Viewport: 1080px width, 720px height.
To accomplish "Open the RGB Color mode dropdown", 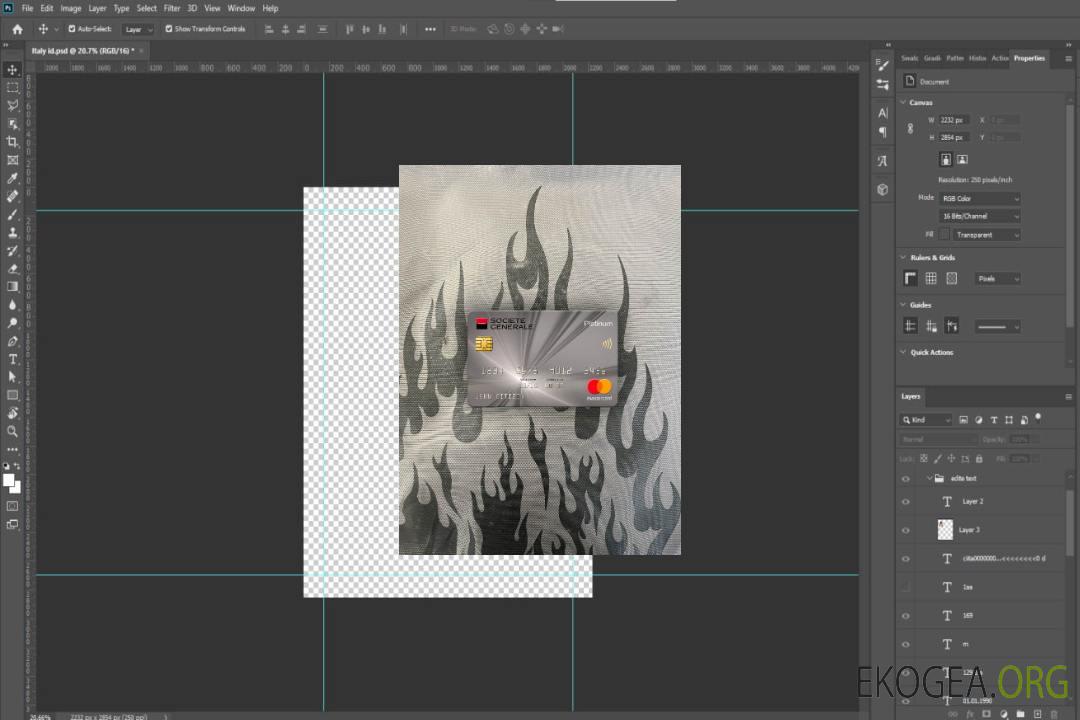I will pos(980,199).
